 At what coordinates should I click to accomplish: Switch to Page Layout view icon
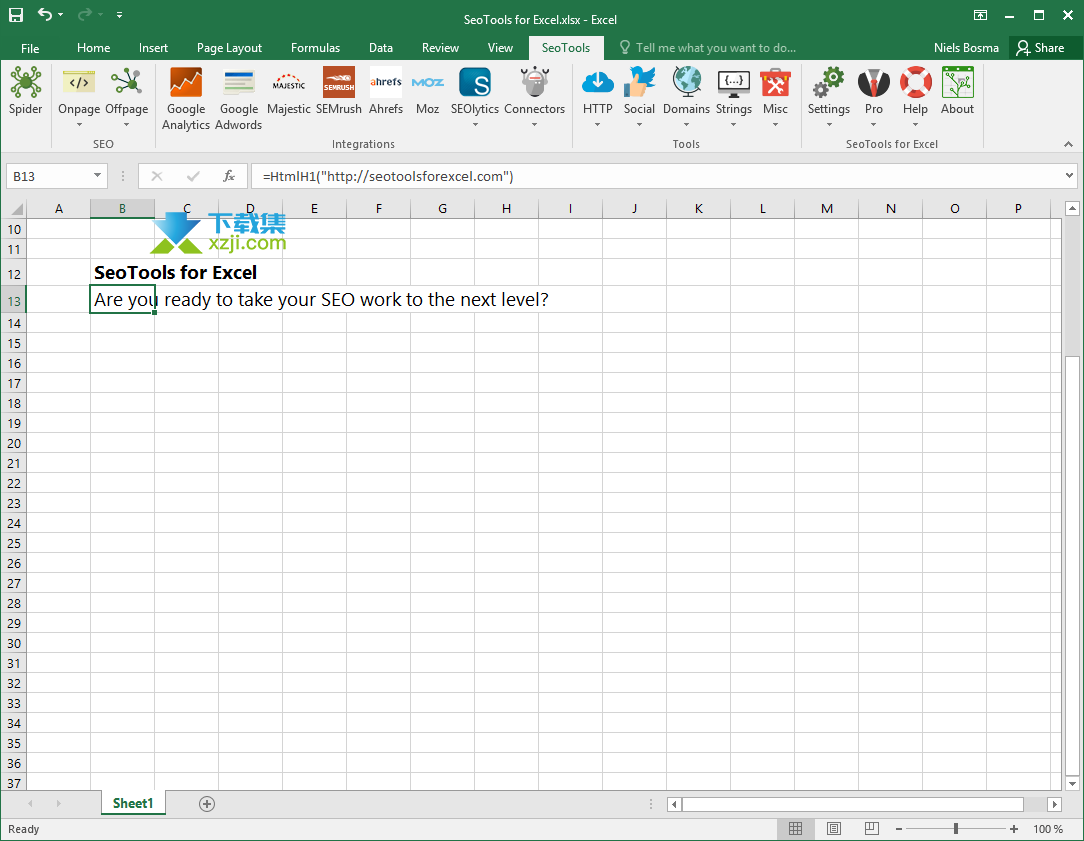(834, 829)
